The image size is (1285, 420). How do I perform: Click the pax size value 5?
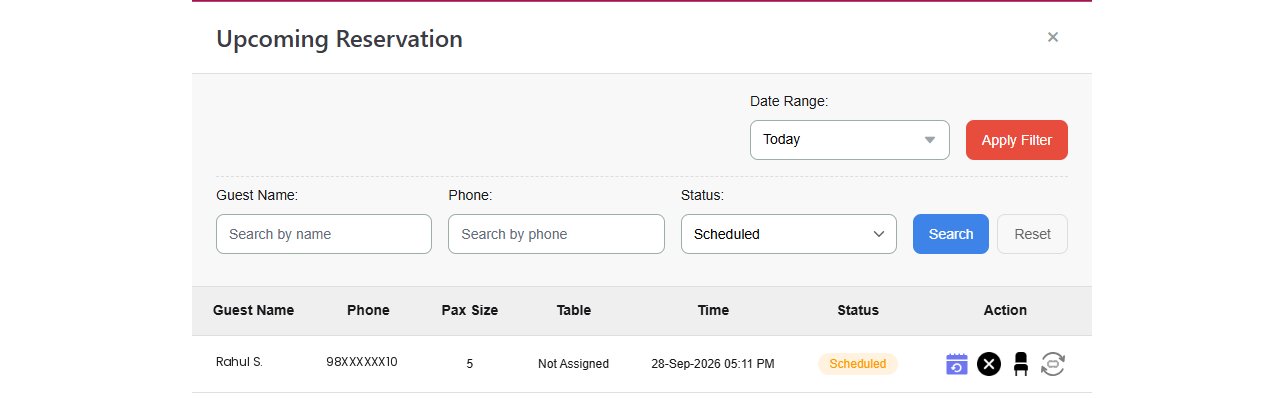(470, 364)
